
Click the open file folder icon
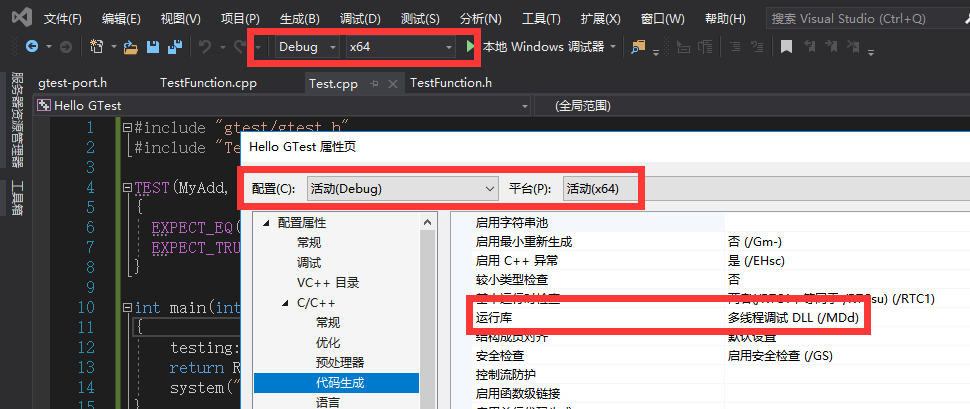131,46
